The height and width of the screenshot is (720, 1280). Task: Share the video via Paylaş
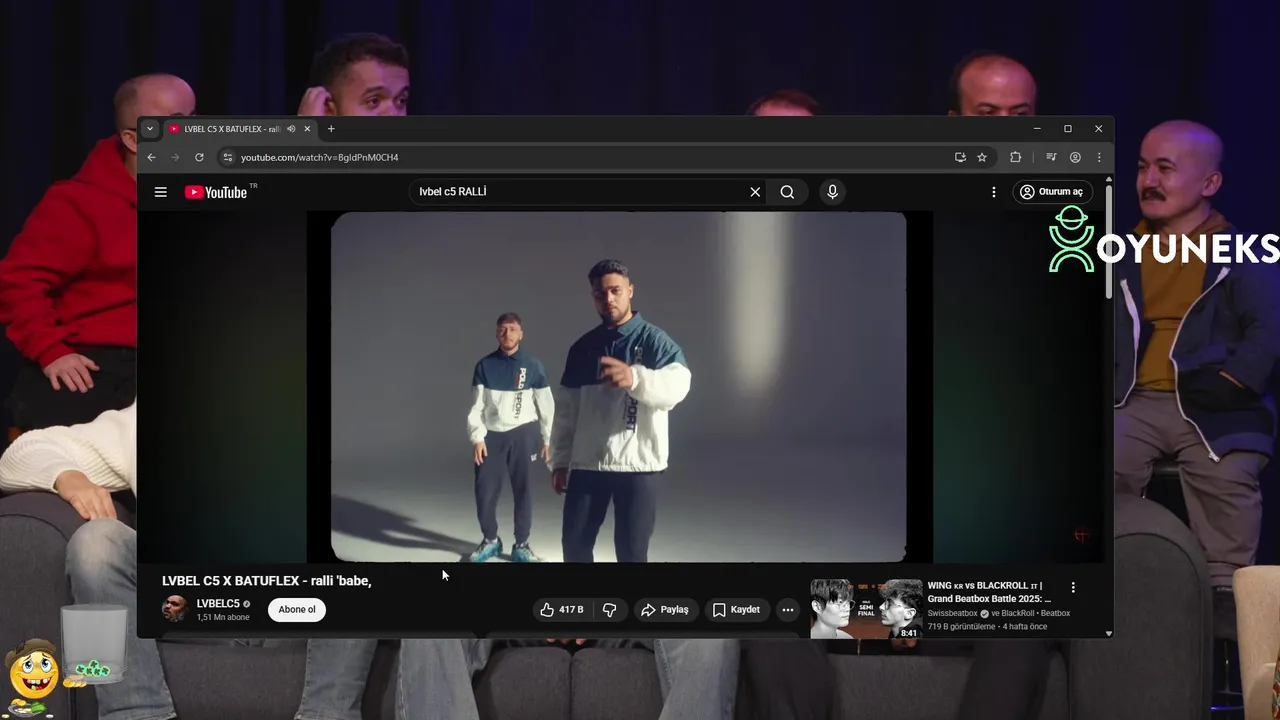(x=665, y=610)
